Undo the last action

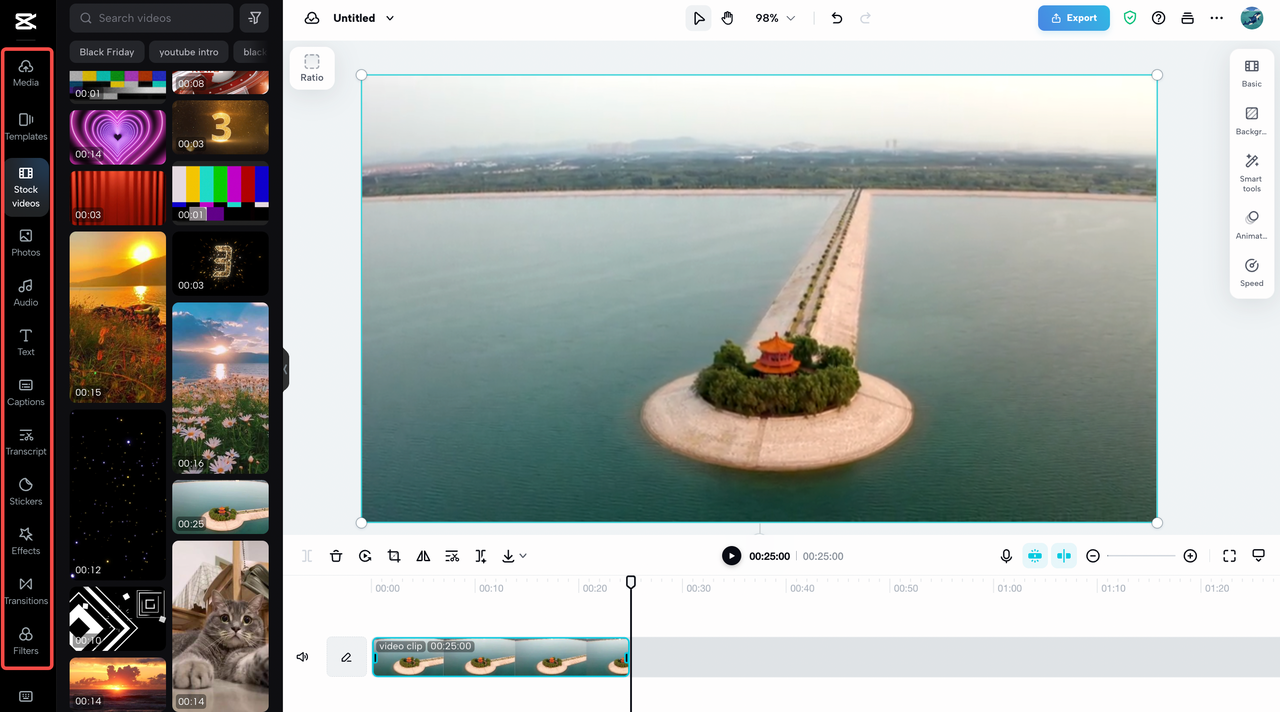pos(837,18)
